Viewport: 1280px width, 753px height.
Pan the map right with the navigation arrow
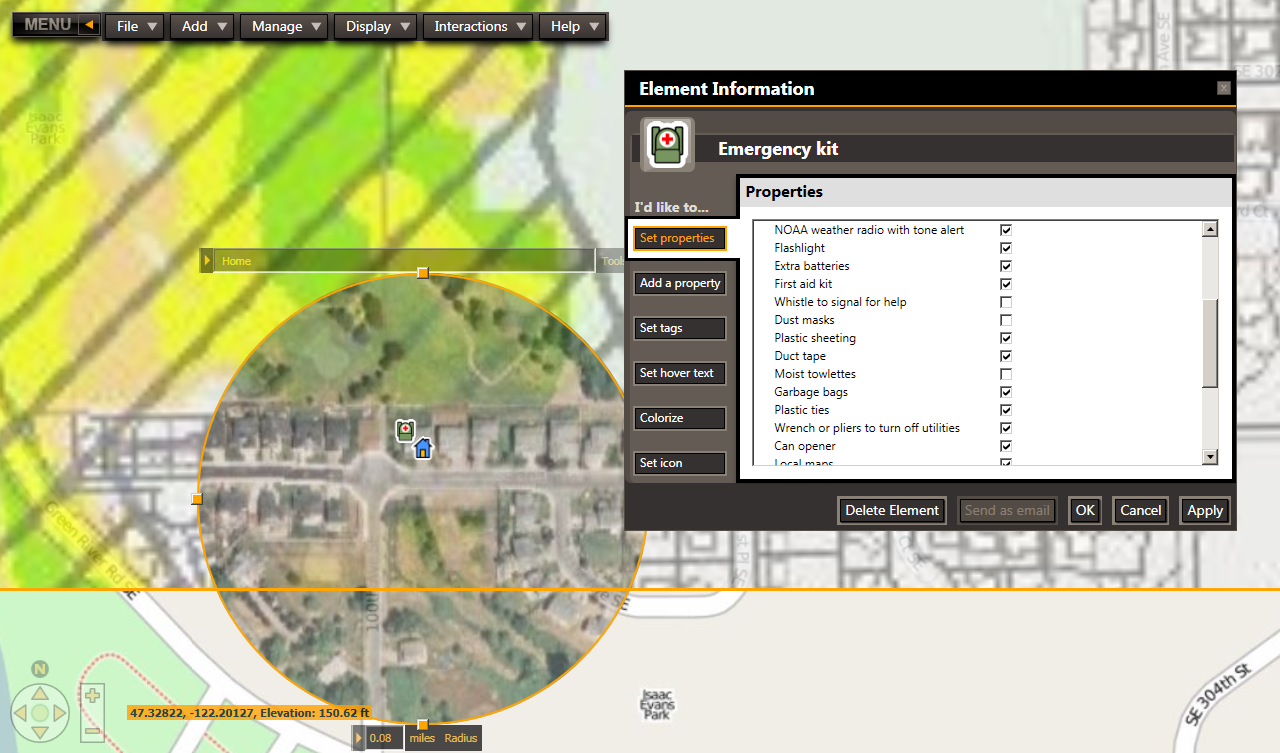[61, 714]
